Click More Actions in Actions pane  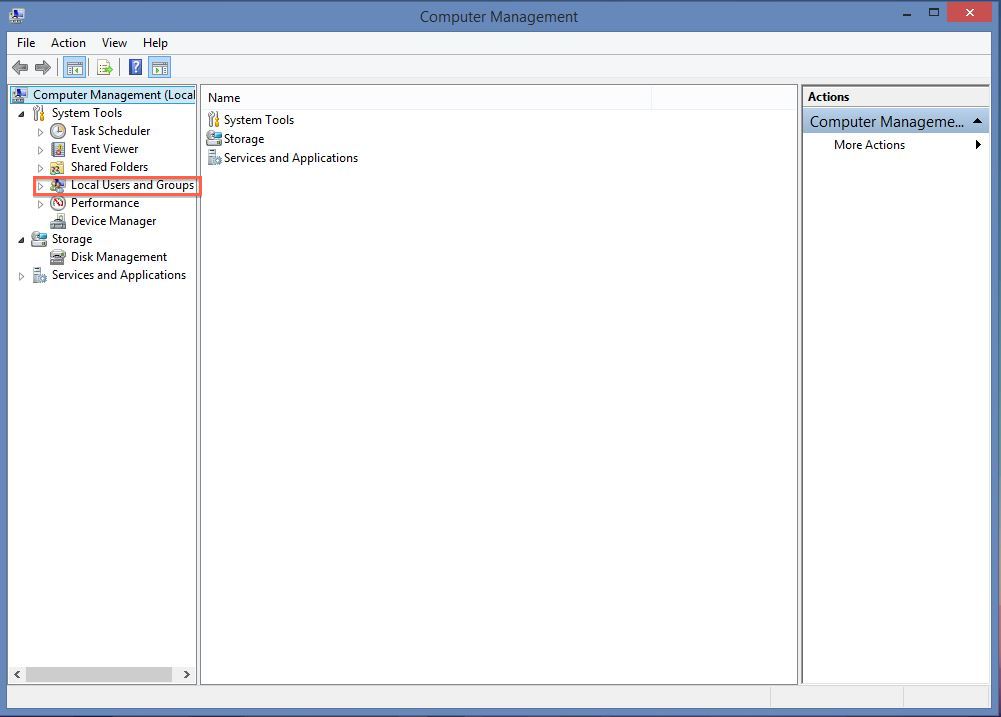[x=869, y=145]
